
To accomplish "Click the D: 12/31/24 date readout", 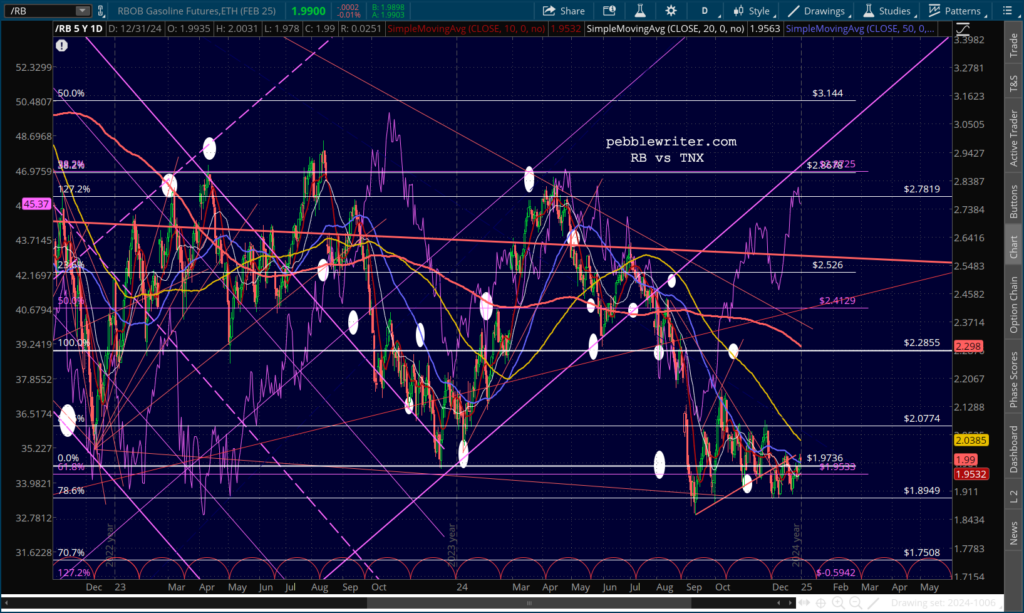I will pos(135,29).
